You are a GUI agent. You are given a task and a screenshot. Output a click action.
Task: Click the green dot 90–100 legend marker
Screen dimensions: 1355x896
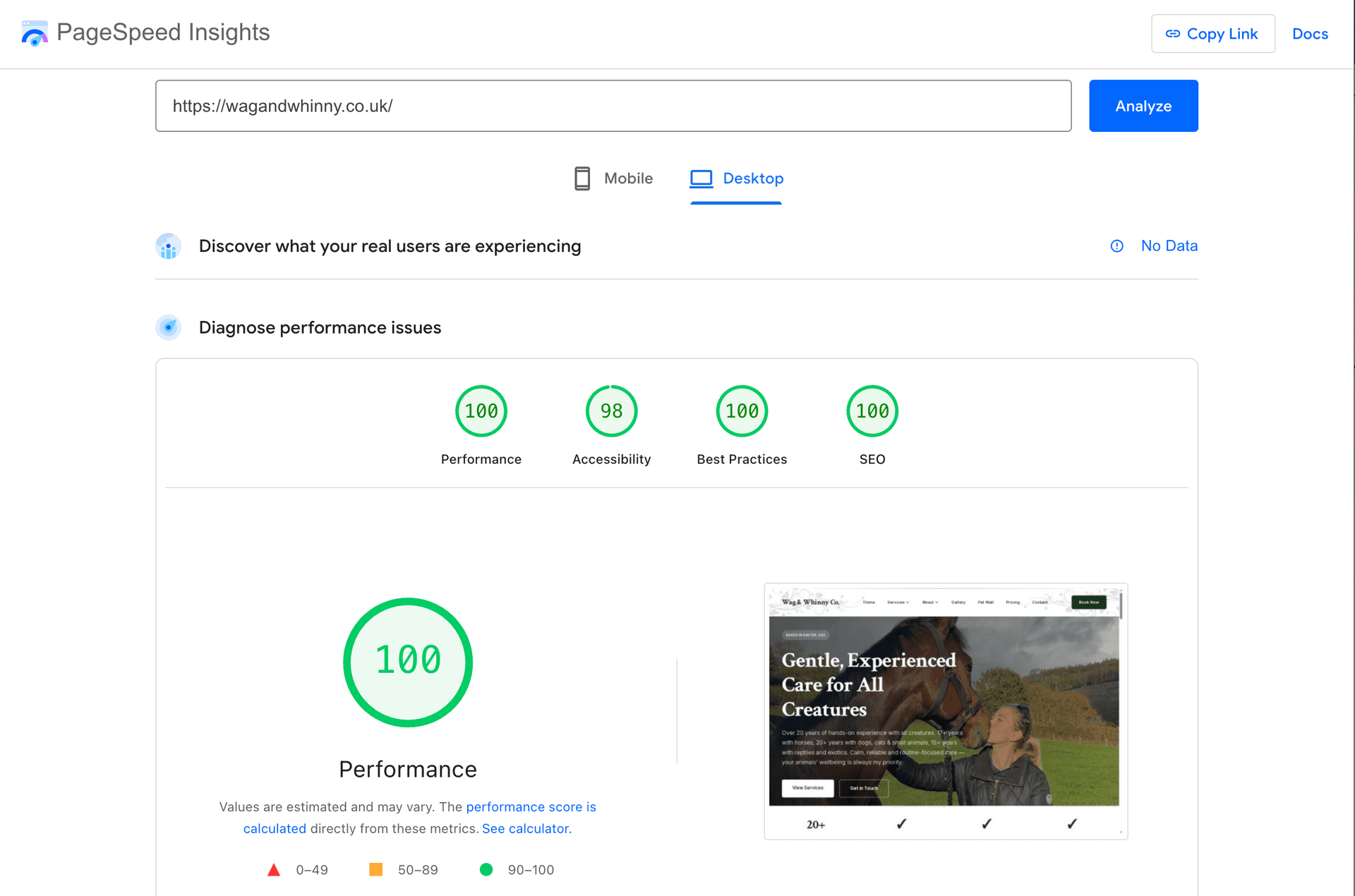486,869
